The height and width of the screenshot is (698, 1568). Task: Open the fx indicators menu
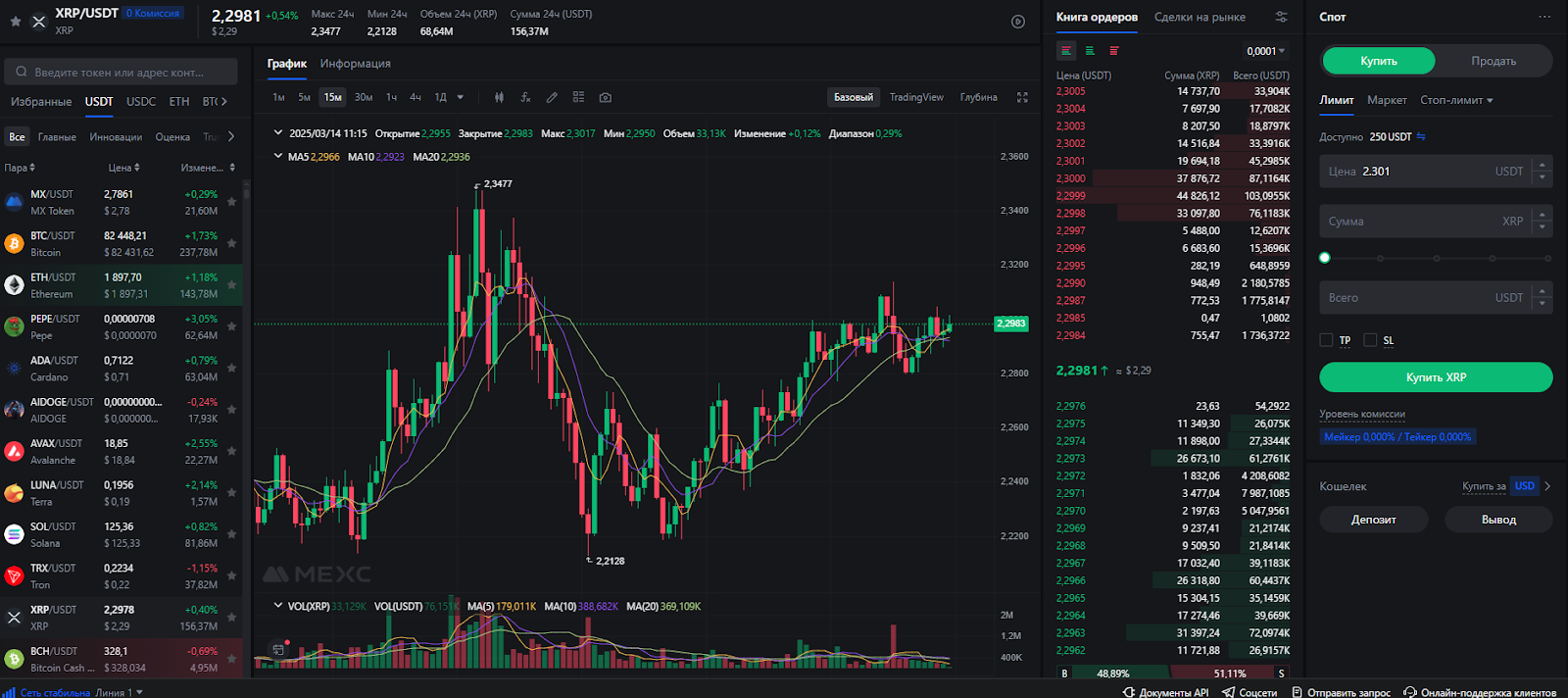coord(525,97)
